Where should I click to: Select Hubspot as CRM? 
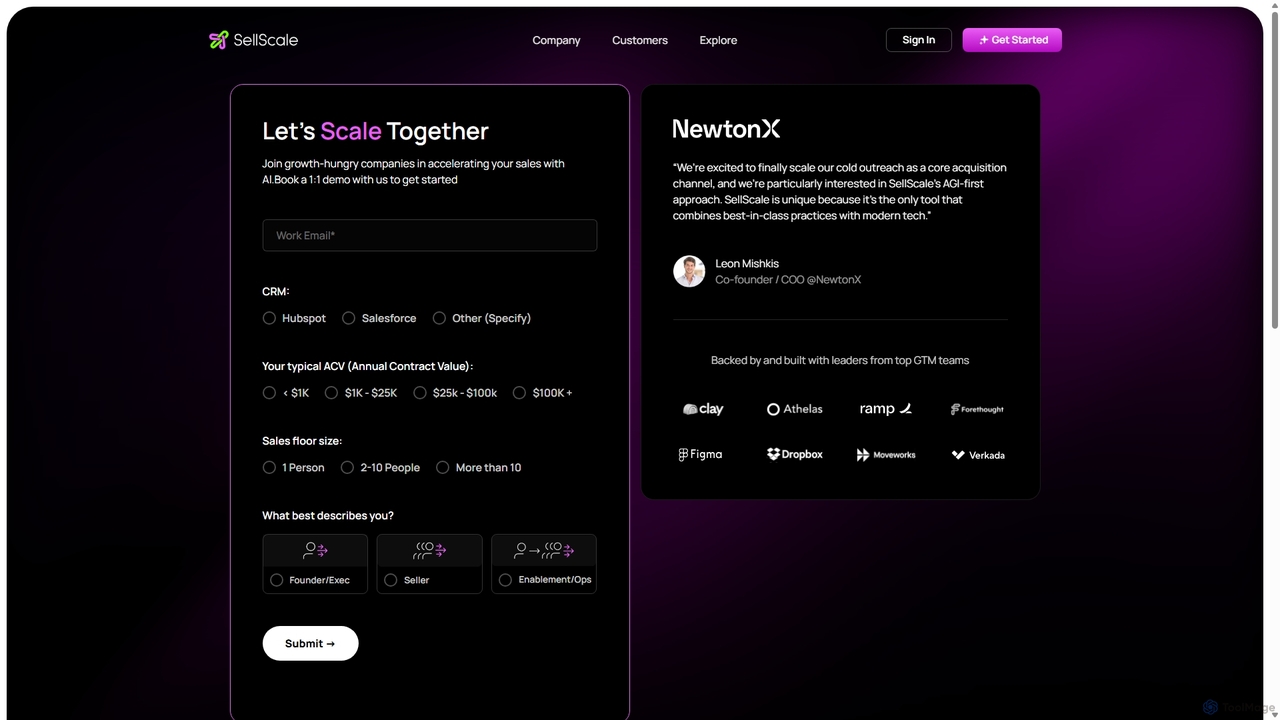[269, 318]
